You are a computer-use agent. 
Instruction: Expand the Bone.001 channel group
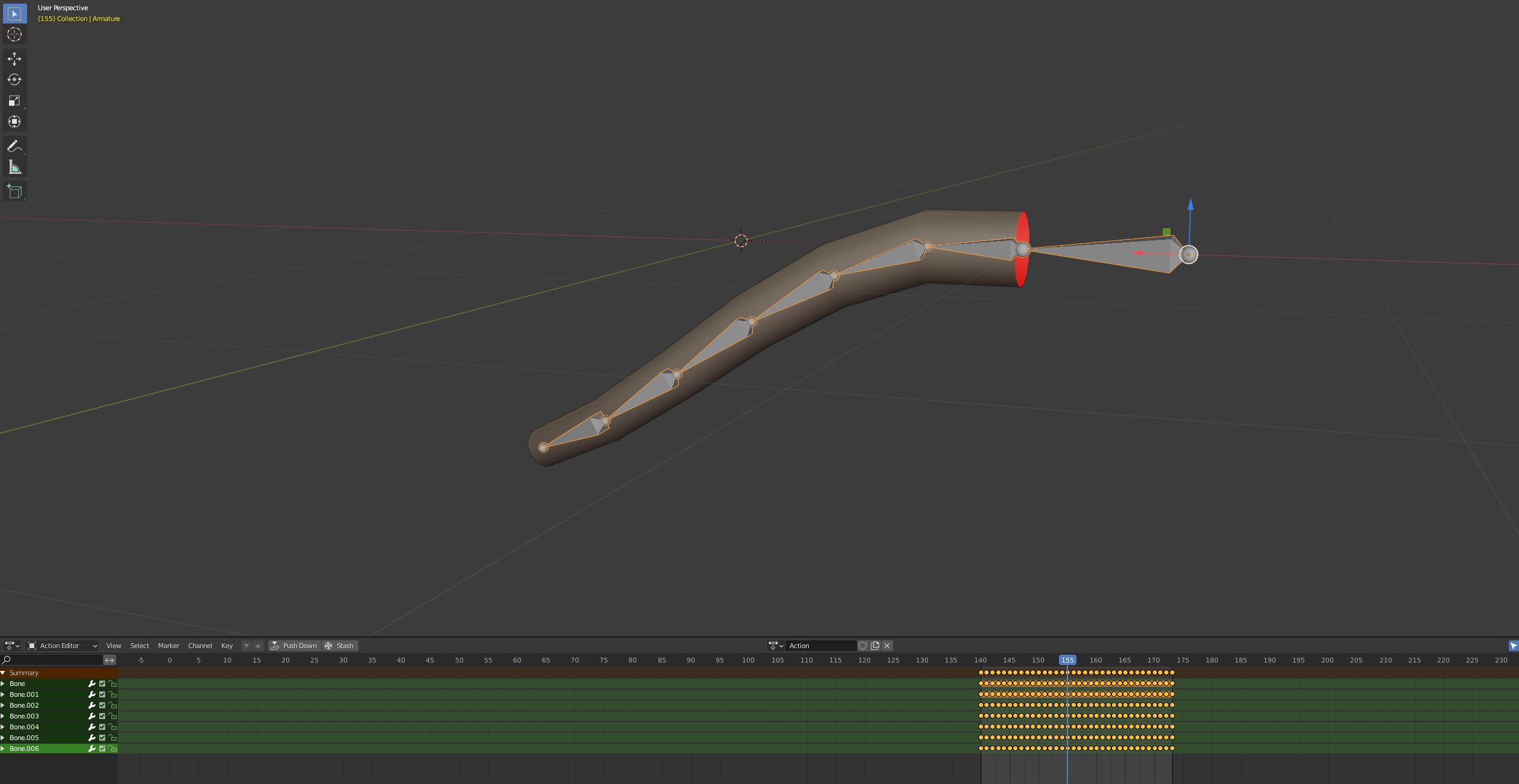coord(3,694)
